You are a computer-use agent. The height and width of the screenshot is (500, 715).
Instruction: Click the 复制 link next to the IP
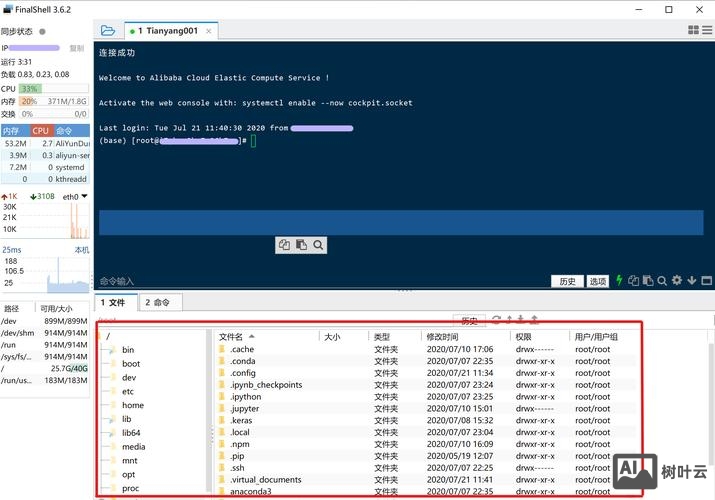point(76,48)
